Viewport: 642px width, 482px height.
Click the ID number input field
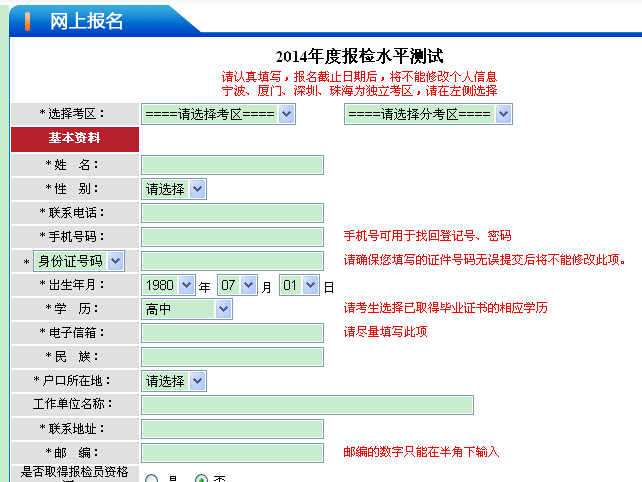232,261
